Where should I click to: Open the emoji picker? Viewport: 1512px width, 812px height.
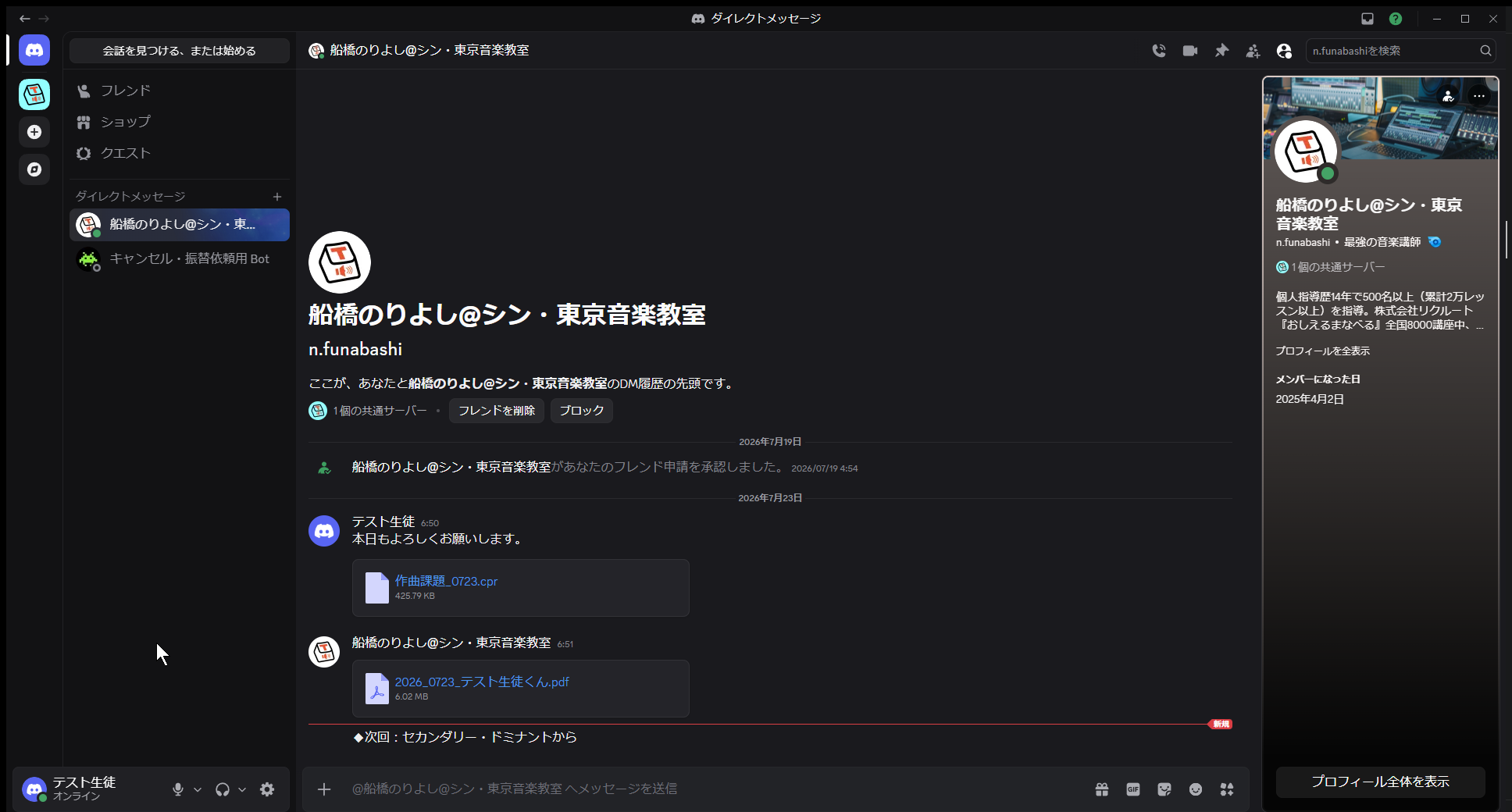[1196, 789]
